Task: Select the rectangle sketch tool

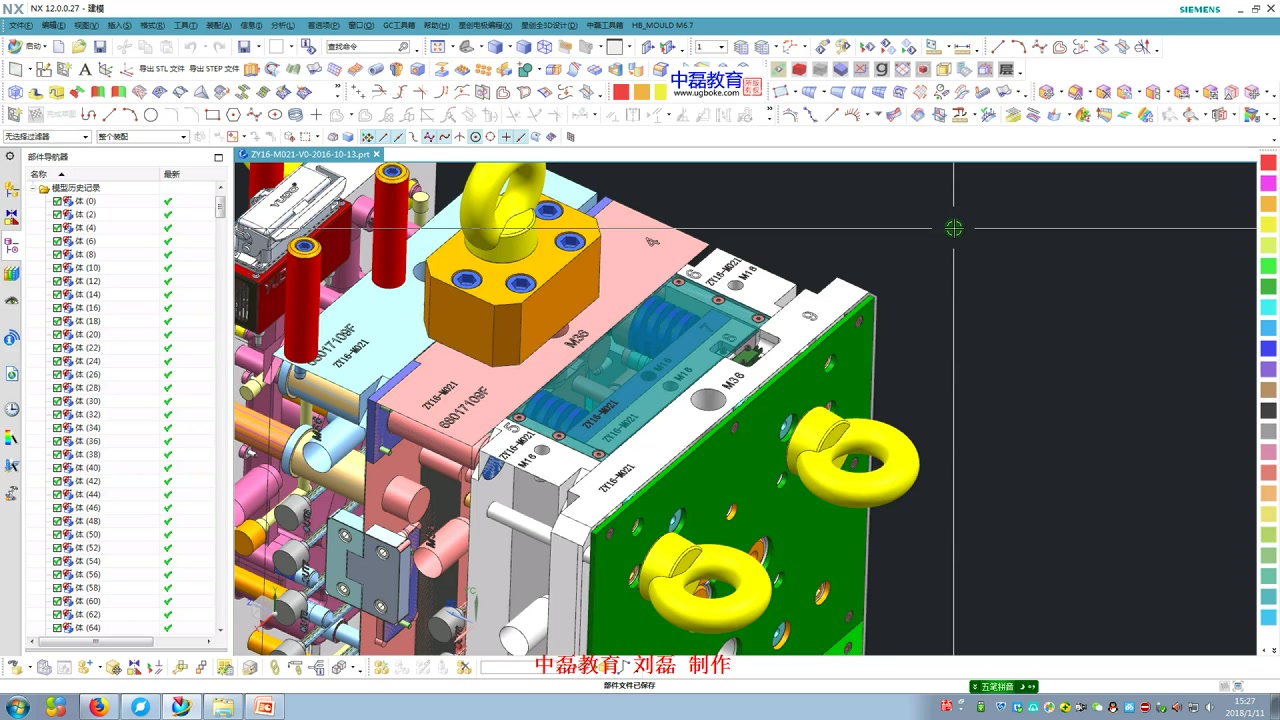Action: coord(212,115)
